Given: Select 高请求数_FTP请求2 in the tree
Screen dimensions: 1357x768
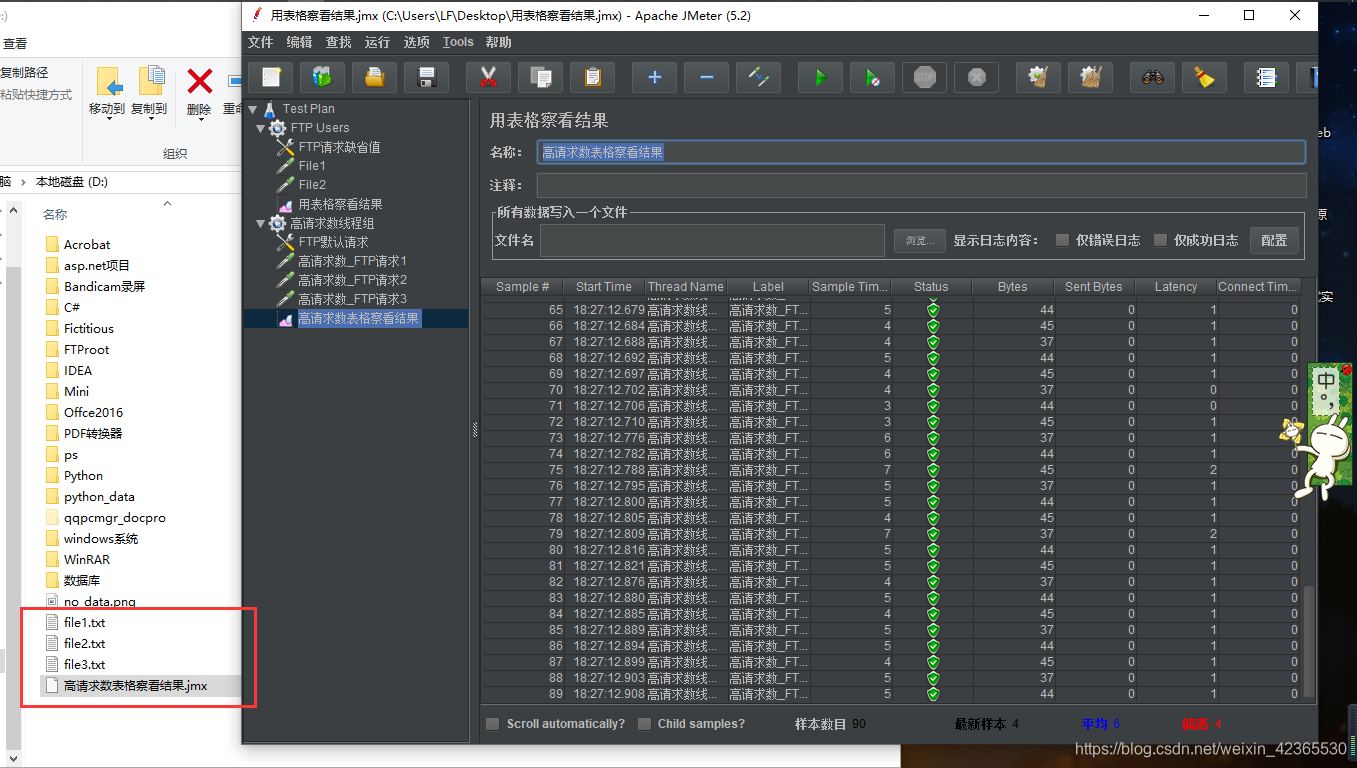Looking at the screenshot, I should tap(352, 280).
